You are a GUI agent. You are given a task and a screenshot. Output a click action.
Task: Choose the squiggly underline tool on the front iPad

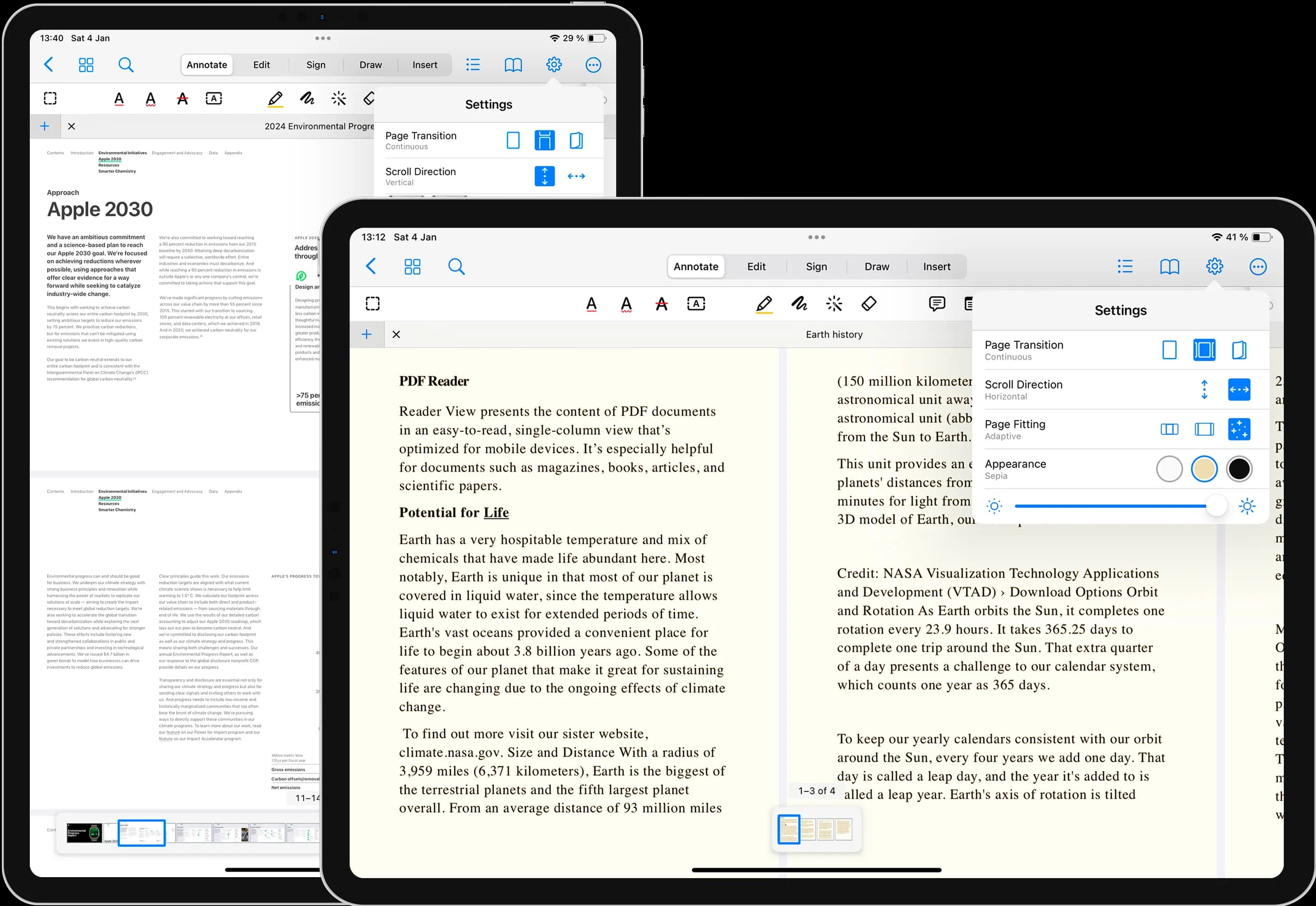(x=626, y=304)
